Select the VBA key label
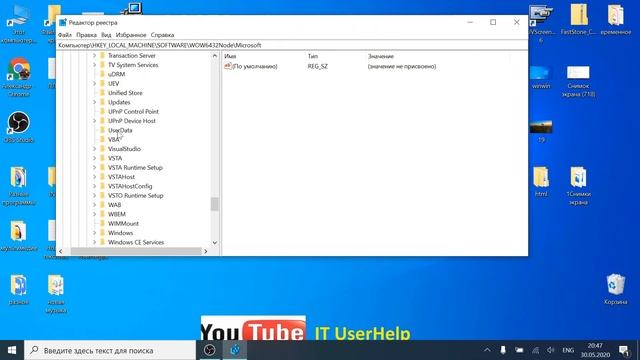This screenshot has height=360, width=640. pos(114,140)
